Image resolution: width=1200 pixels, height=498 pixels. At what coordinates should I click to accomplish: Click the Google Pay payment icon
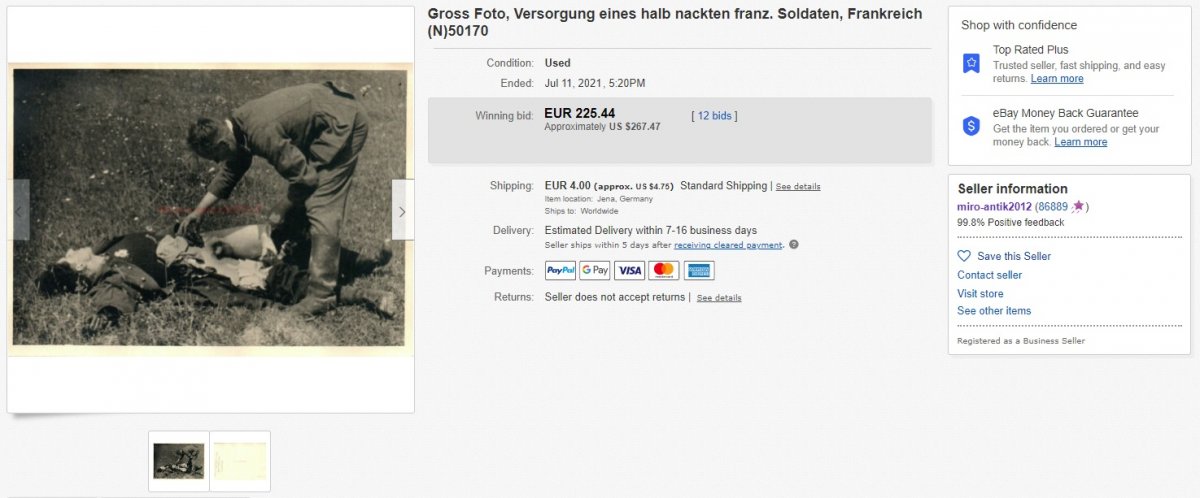click(595, 270)
